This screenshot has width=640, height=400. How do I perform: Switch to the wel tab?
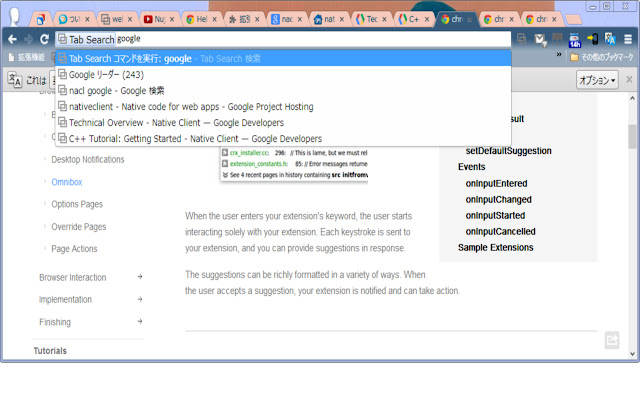(116, 19)
